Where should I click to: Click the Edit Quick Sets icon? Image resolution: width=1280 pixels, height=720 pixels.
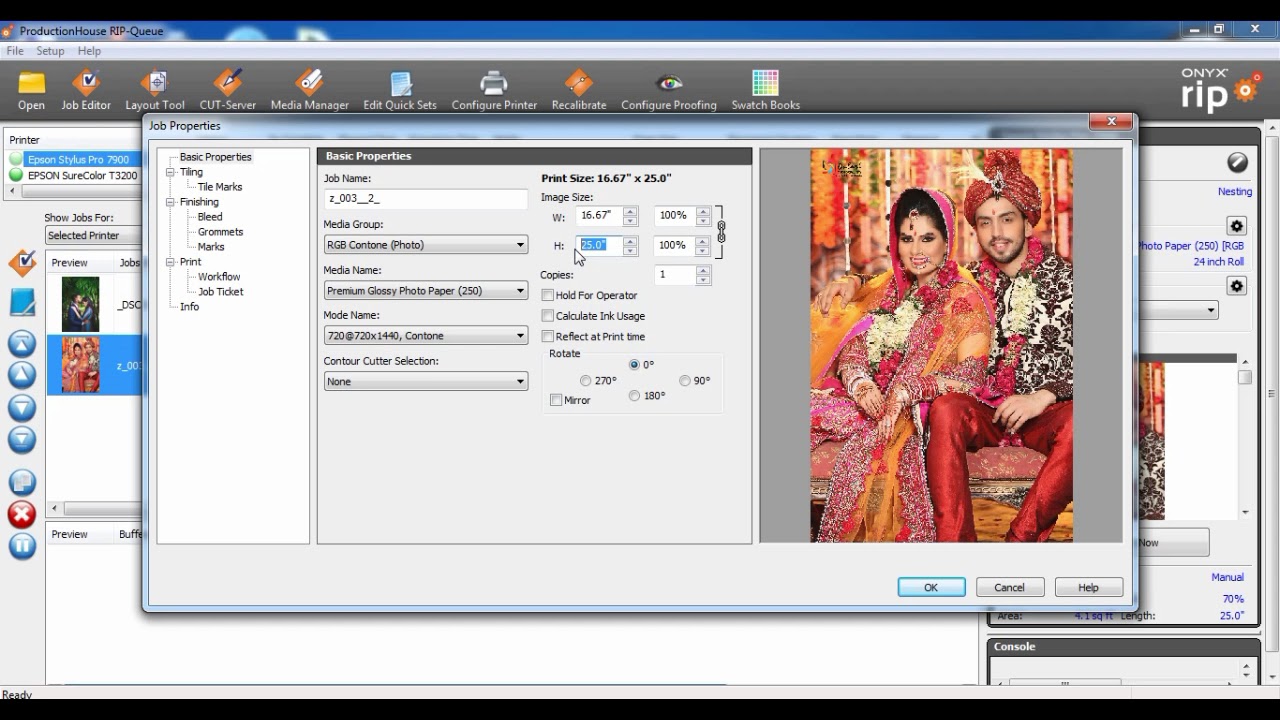pos(400,84)
